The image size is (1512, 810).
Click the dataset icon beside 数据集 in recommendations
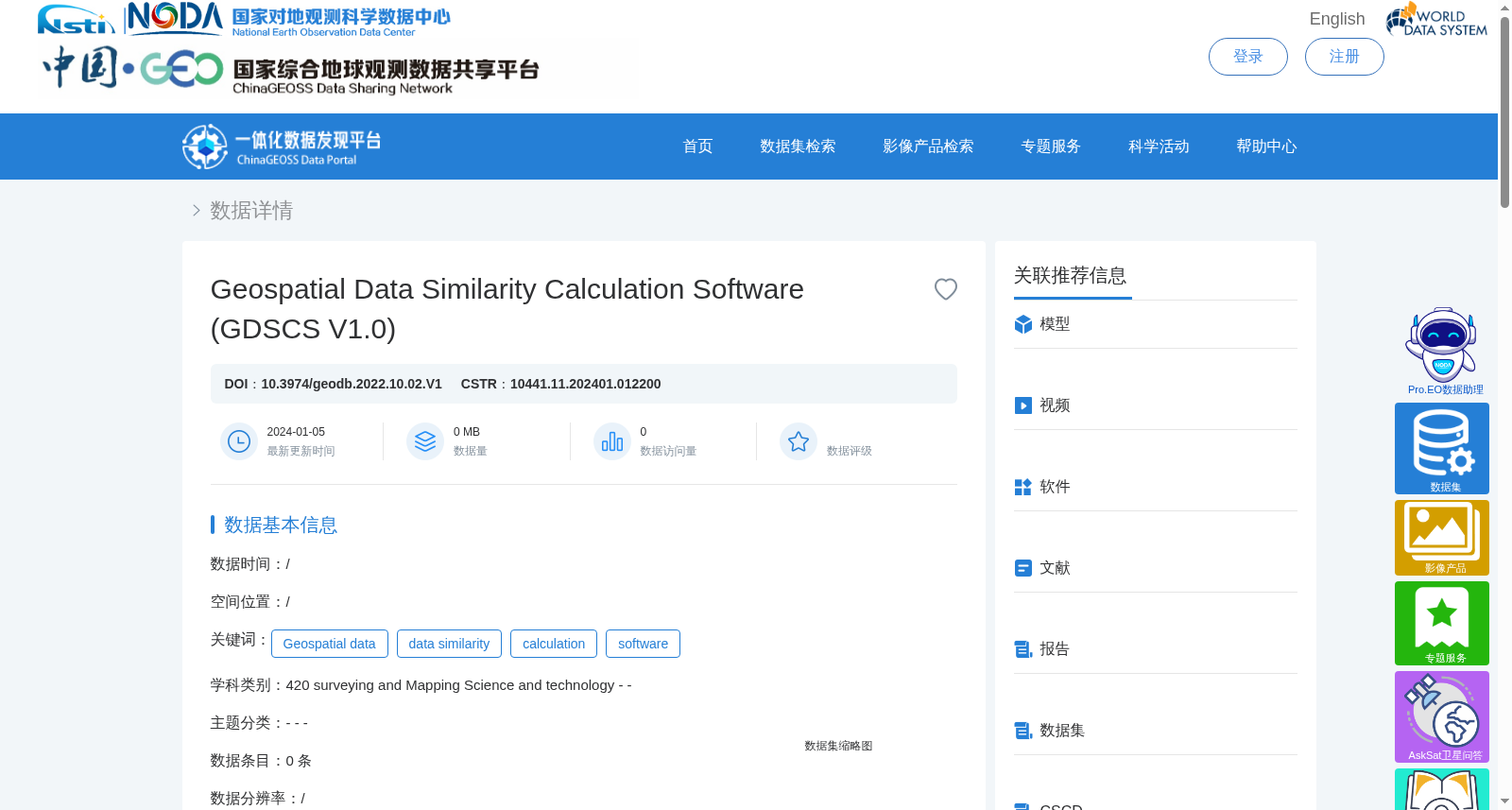[1023, 731]
